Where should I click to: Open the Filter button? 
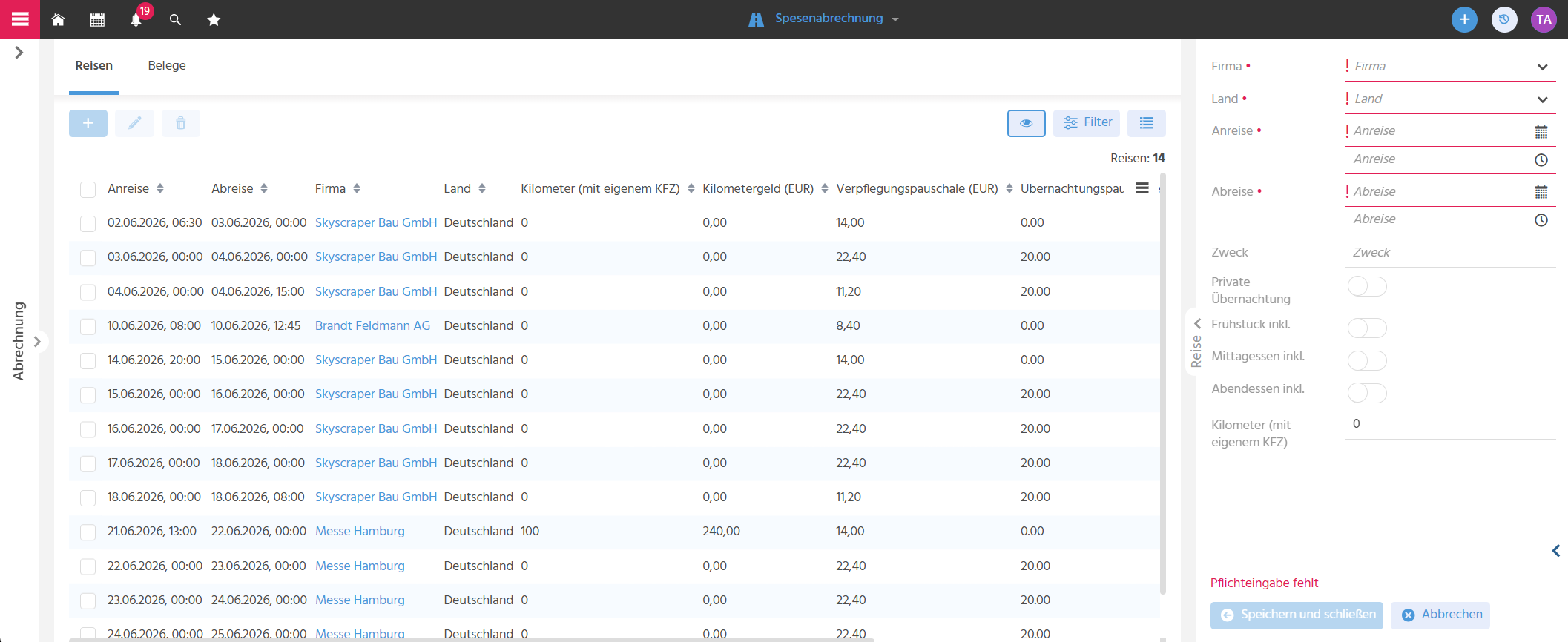pyautogui.click(x=1087, y=123)
